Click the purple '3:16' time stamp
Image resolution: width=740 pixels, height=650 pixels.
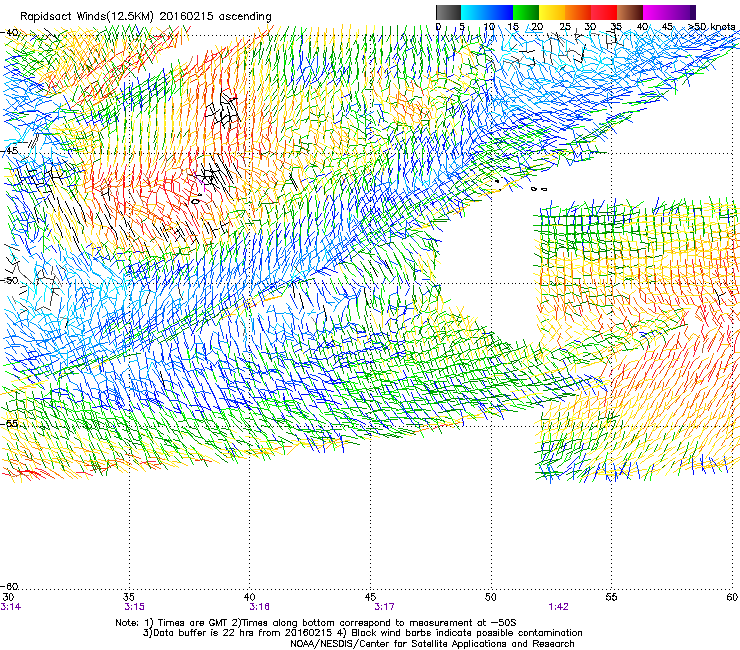tap(259, 607)
